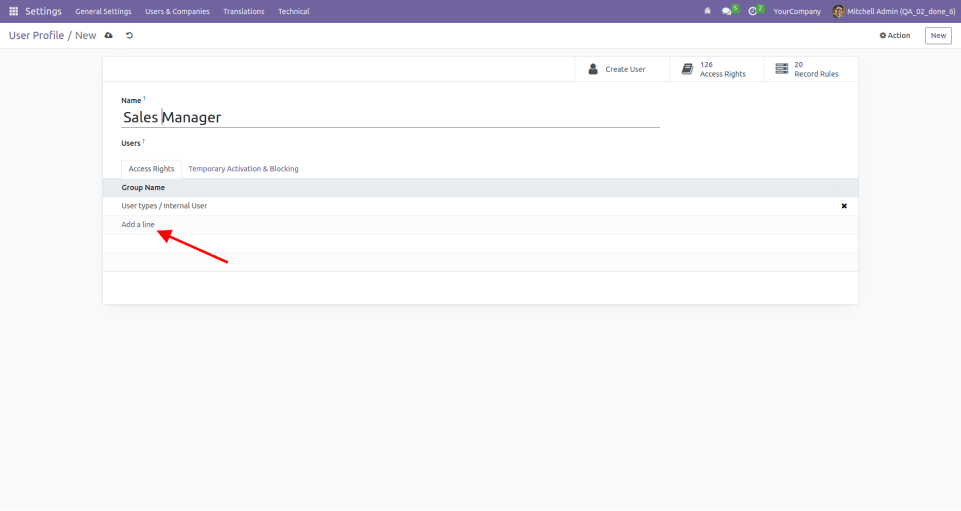Remove the Internal User group row
Screen dimensions: 961x511
(x=843, y=206)
